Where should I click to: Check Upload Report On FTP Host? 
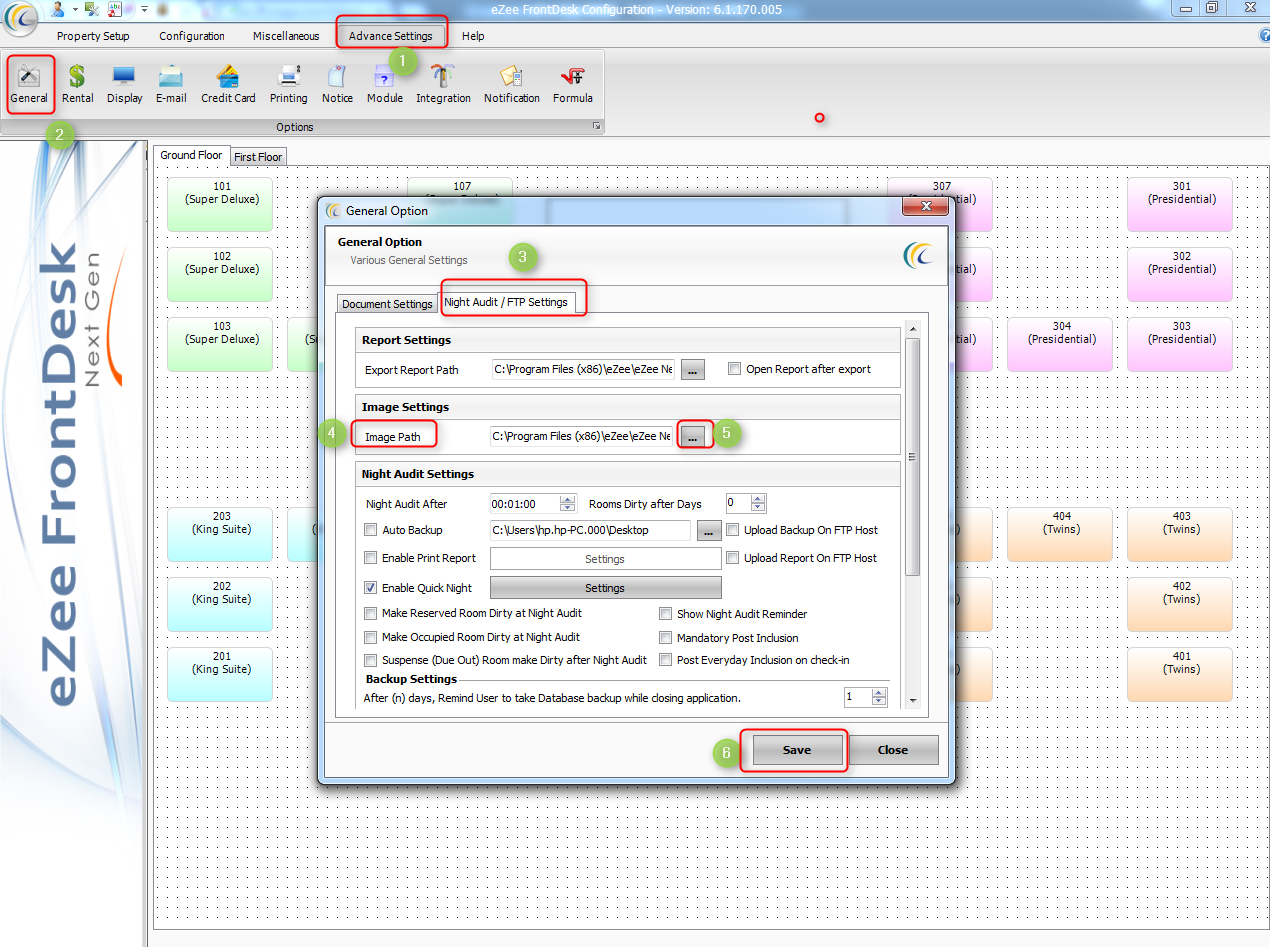[733, 558]
